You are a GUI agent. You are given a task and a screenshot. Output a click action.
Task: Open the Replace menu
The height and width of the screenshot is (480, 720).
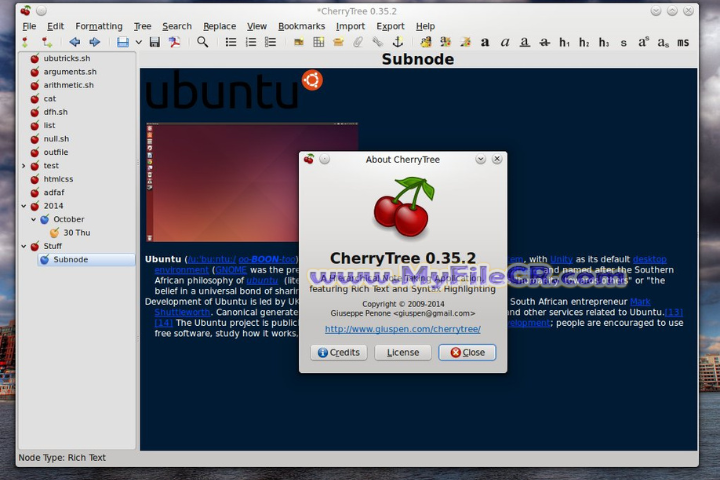coord(219,27)
